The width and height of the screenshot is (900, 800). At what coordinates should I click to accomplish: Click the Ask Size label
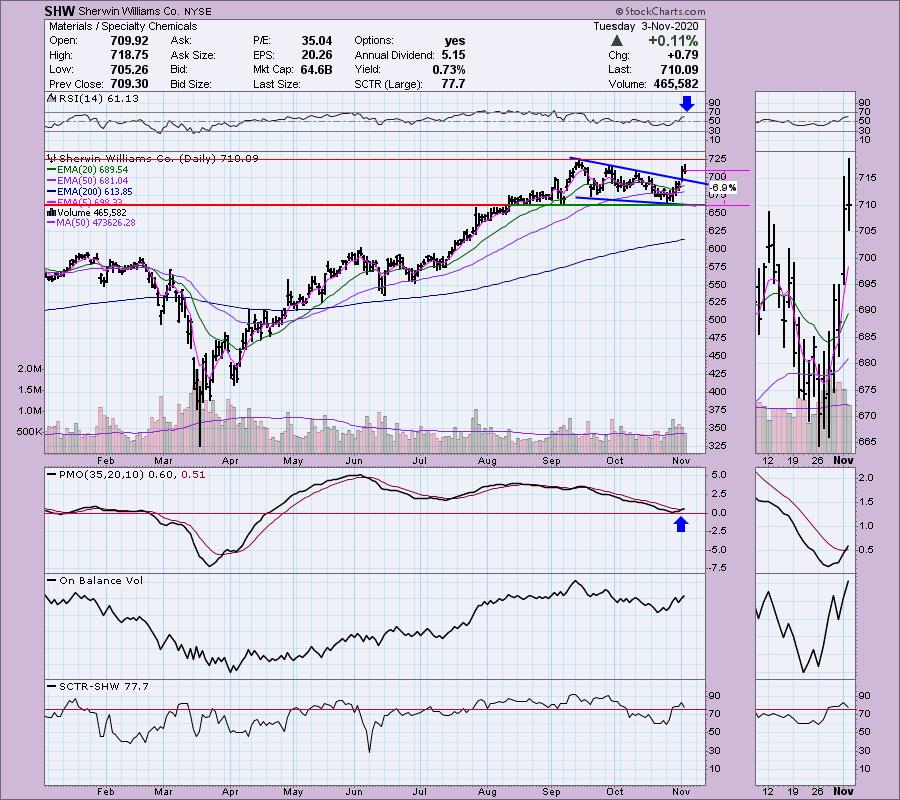[x=193, y=55]
